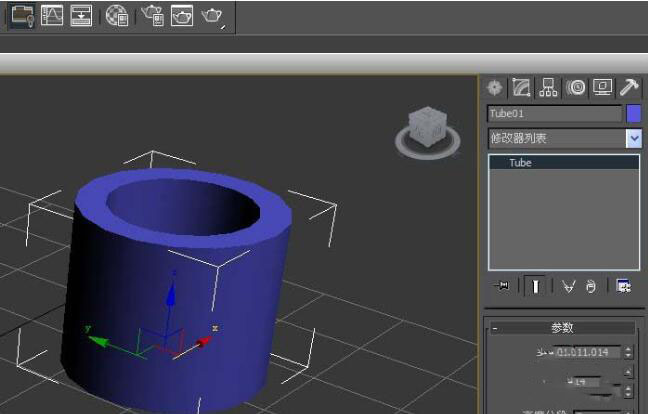This screenshot has width=648, height=414.
Task: Remove modifier from the stack icon
Action: point(591,287)
